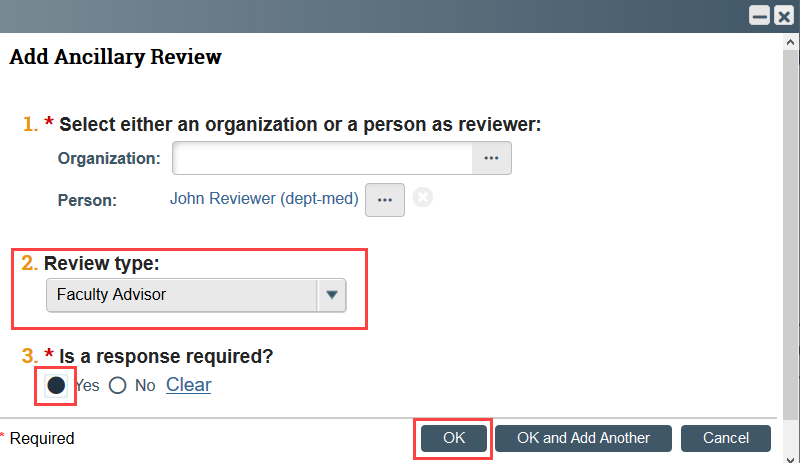The height and width of the screenshot is (463, 800).
Task: Select Yes for response required
Action: [x=56, y=385]
